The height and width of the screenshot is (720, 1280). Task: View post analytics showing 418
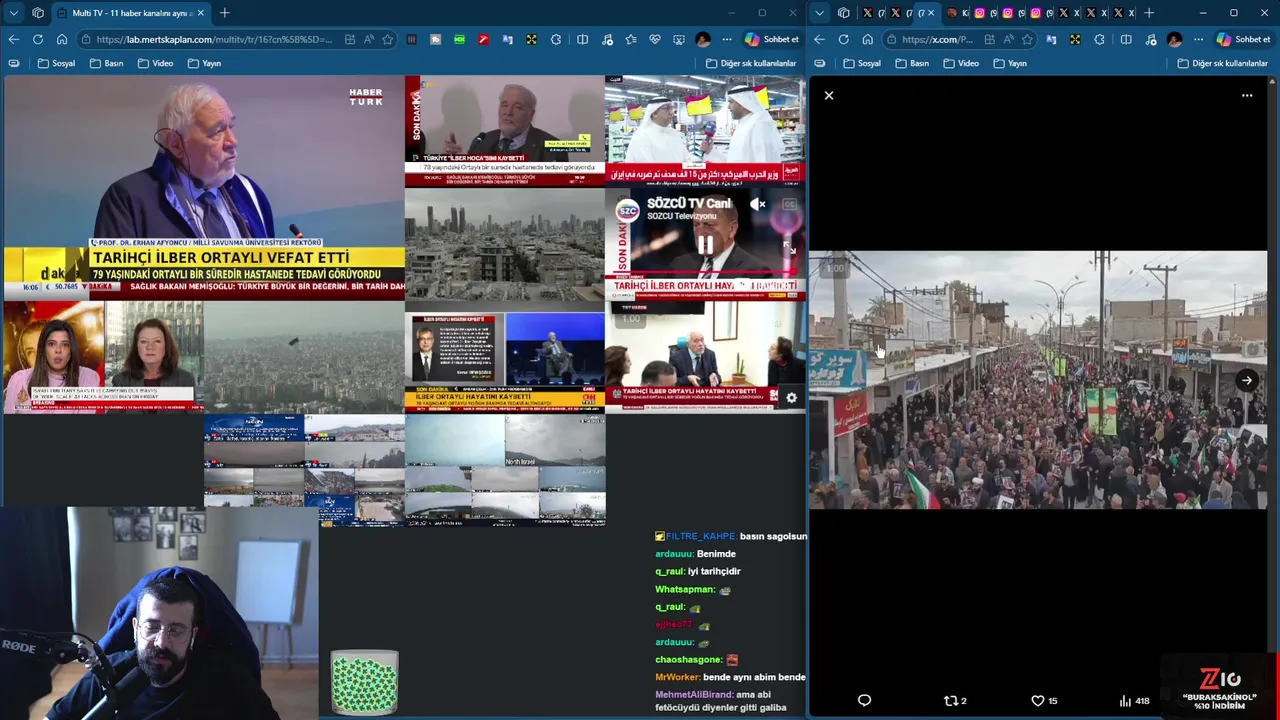[1134, 700]
